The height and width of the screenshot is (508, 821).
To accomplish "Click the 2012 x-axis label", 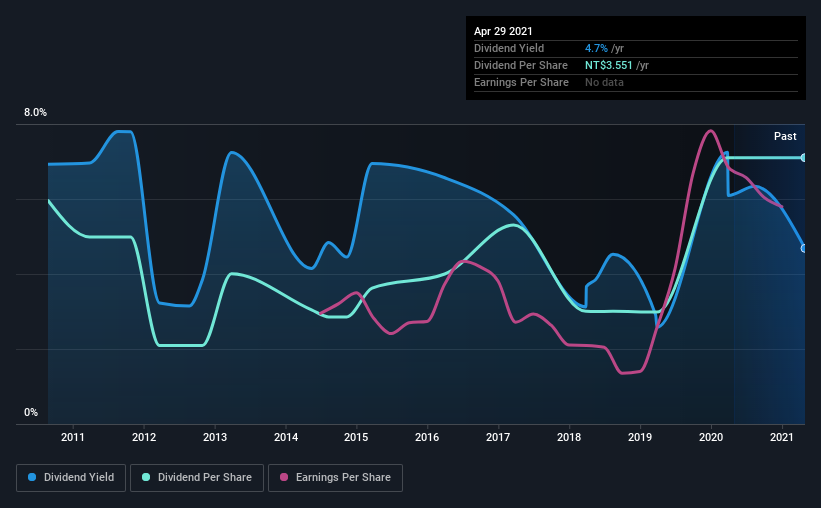I will point(144,437).
